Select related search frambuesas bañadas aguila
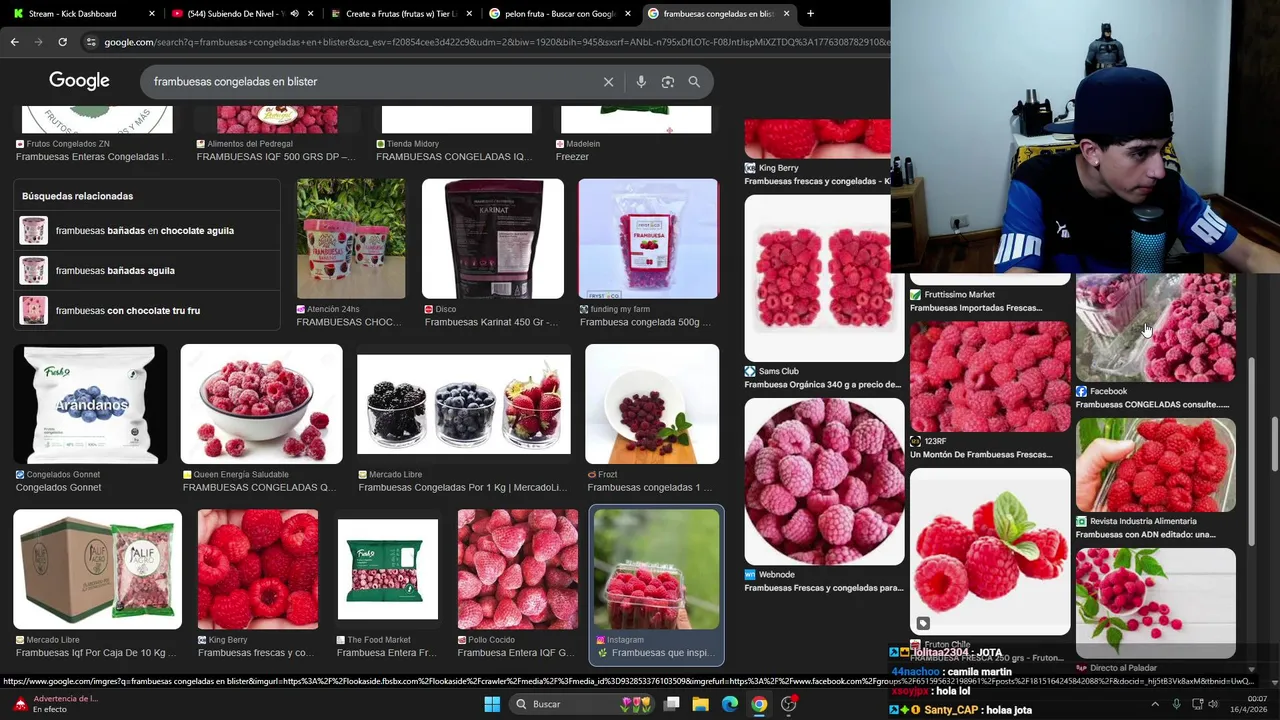 [x=147, y=270]
